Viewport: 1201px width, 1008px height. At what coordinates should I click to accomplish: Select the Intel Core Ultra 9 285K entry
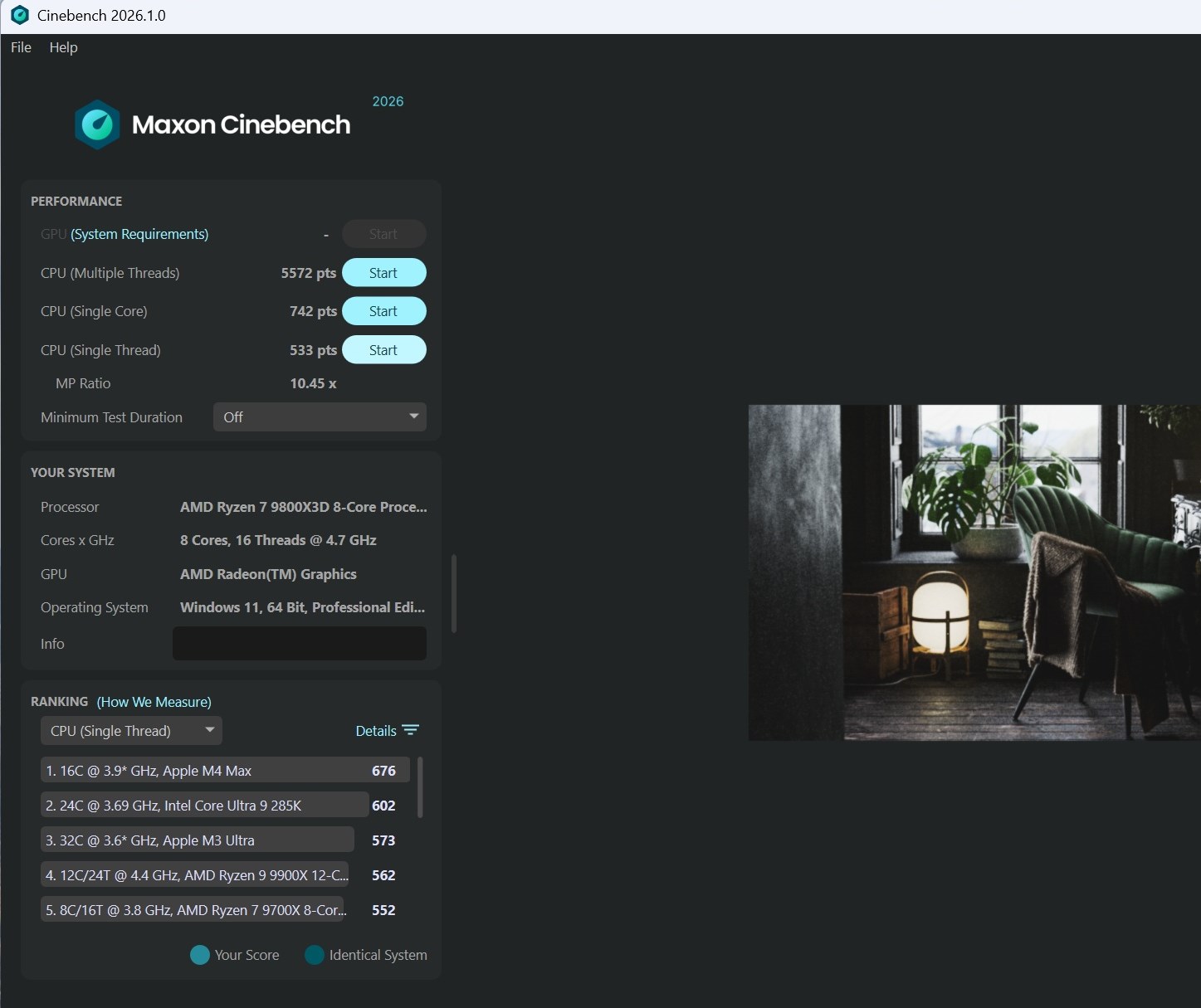coord(204,805)
